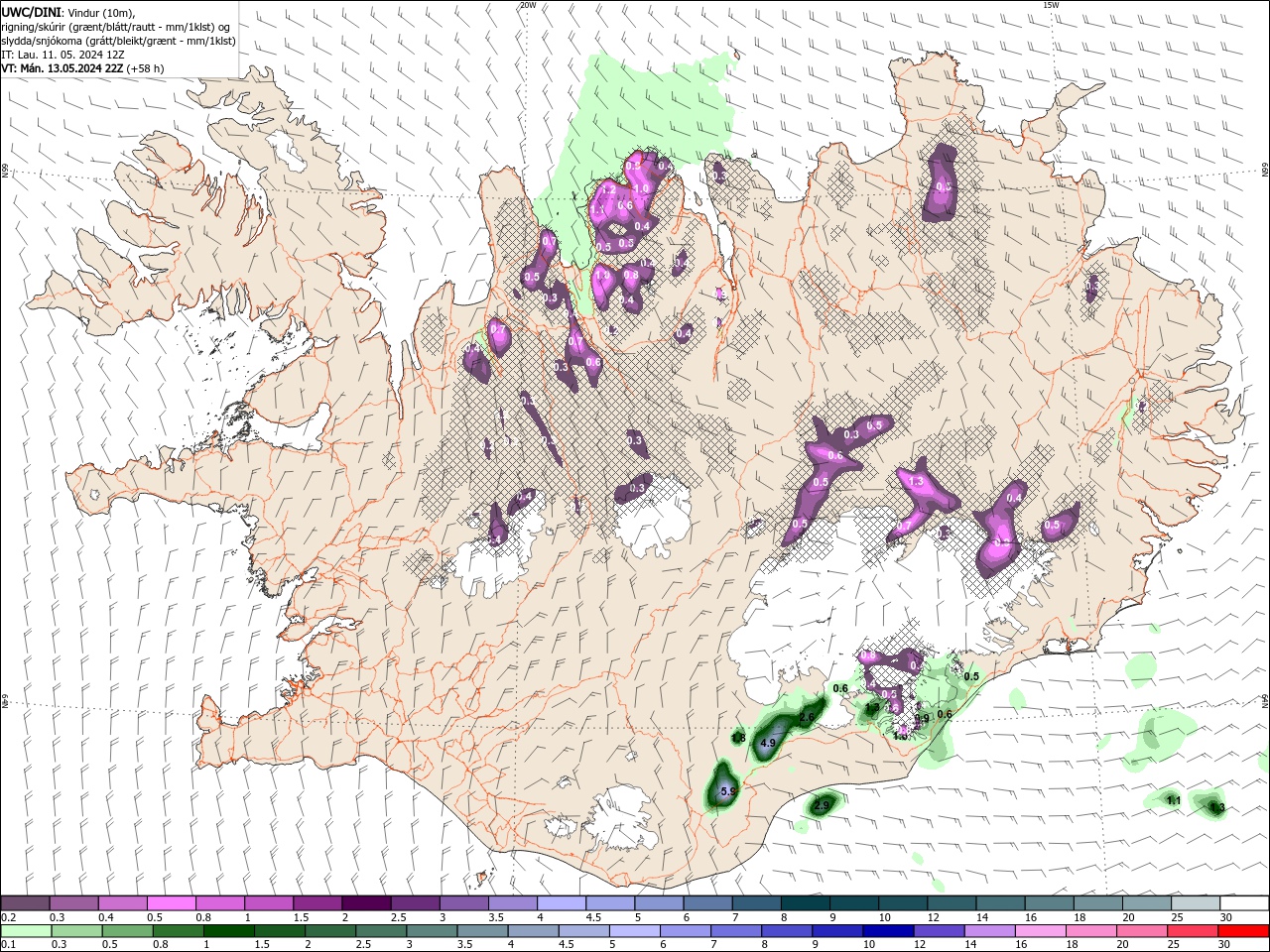Select the 0.5 bright pink swatch, upper legend row

point(171,903)
